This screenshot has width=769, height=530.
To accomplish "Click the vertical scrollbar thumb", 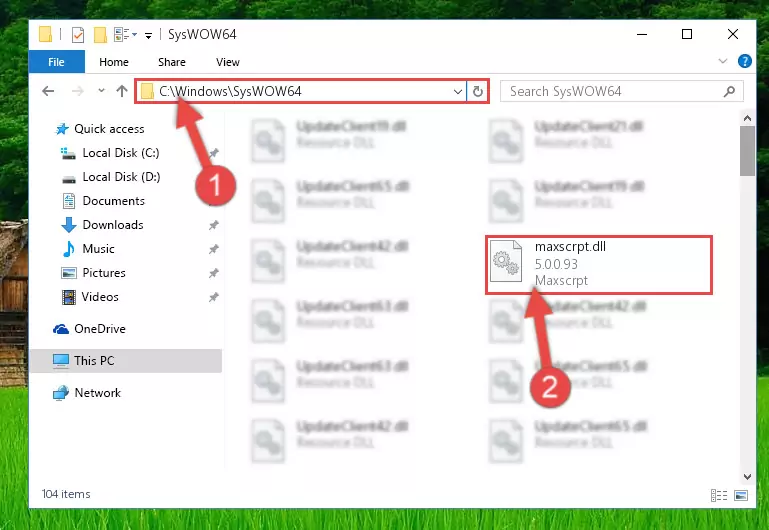I will point(747,151).
